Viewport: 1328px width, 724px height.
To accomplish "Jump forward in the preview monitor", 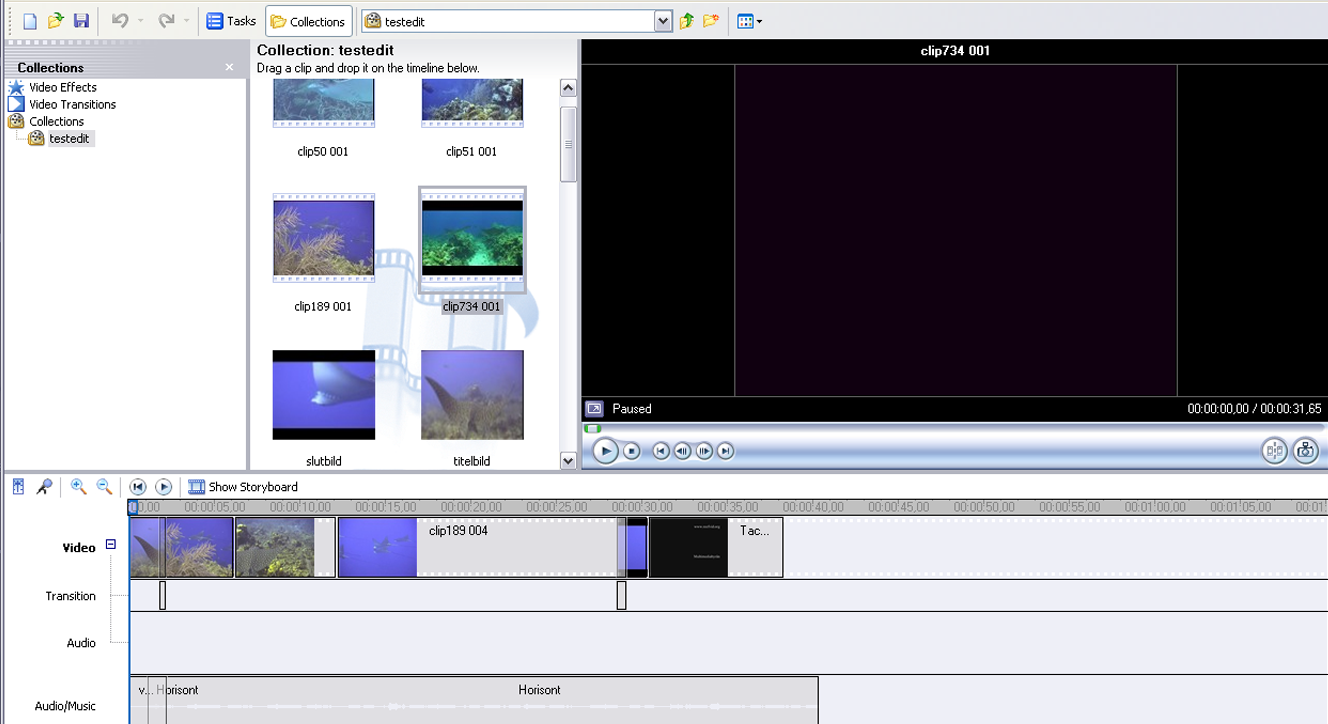I will click(726, 451).
